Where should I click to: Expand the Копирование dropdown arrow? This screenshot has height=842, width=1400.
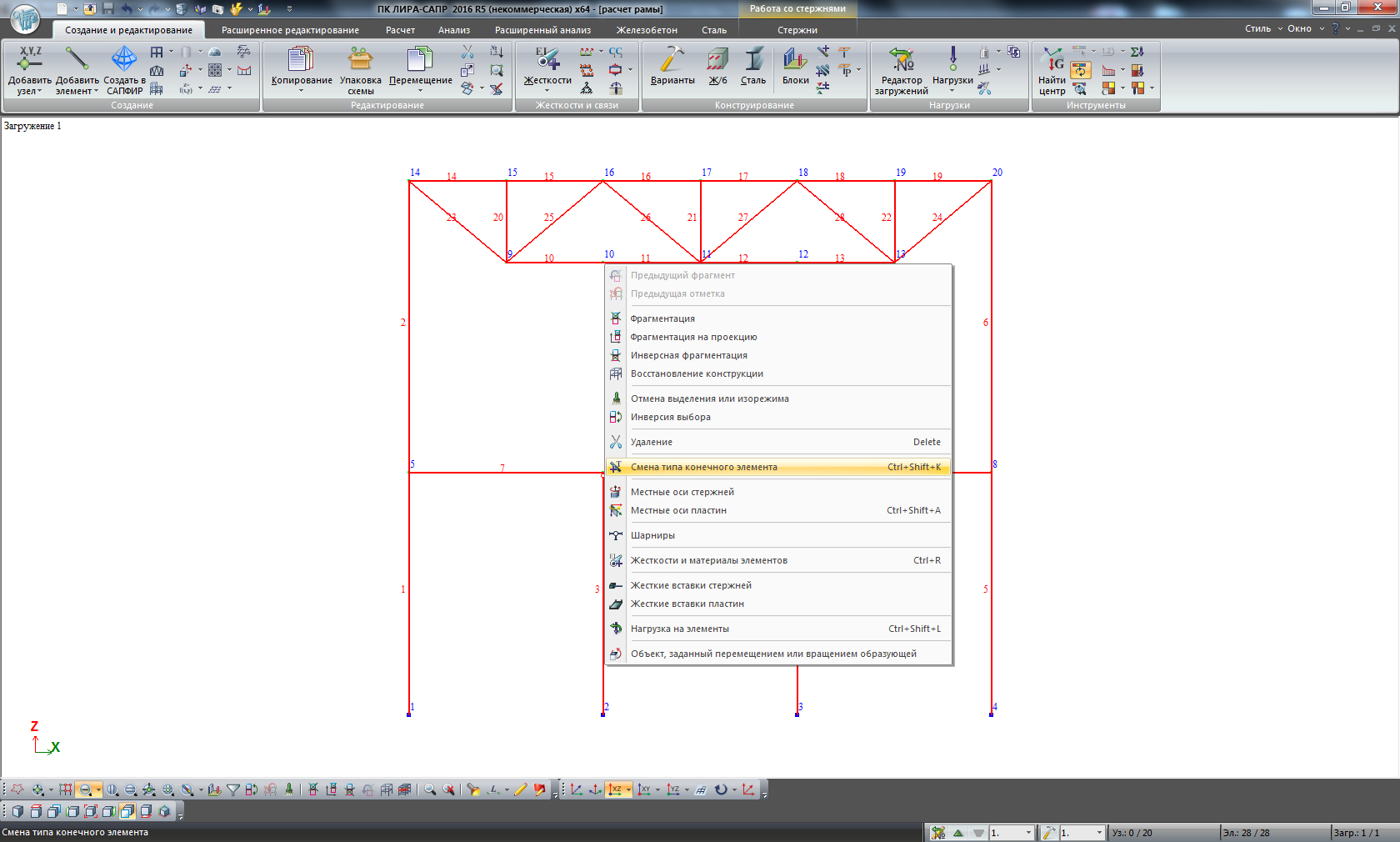pos(302,91)
